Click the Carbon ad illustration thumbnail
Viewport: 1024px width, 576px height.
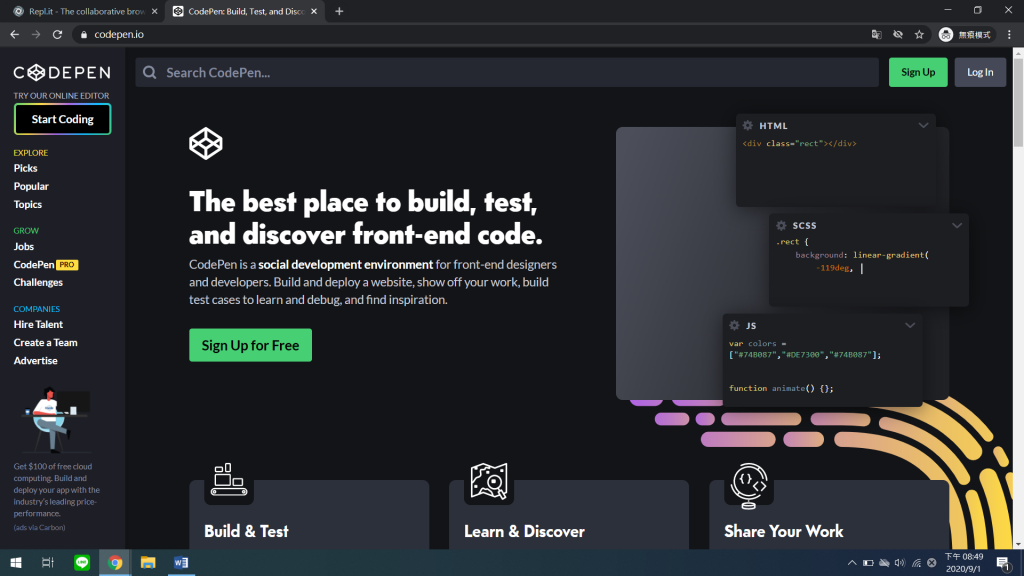56,419
